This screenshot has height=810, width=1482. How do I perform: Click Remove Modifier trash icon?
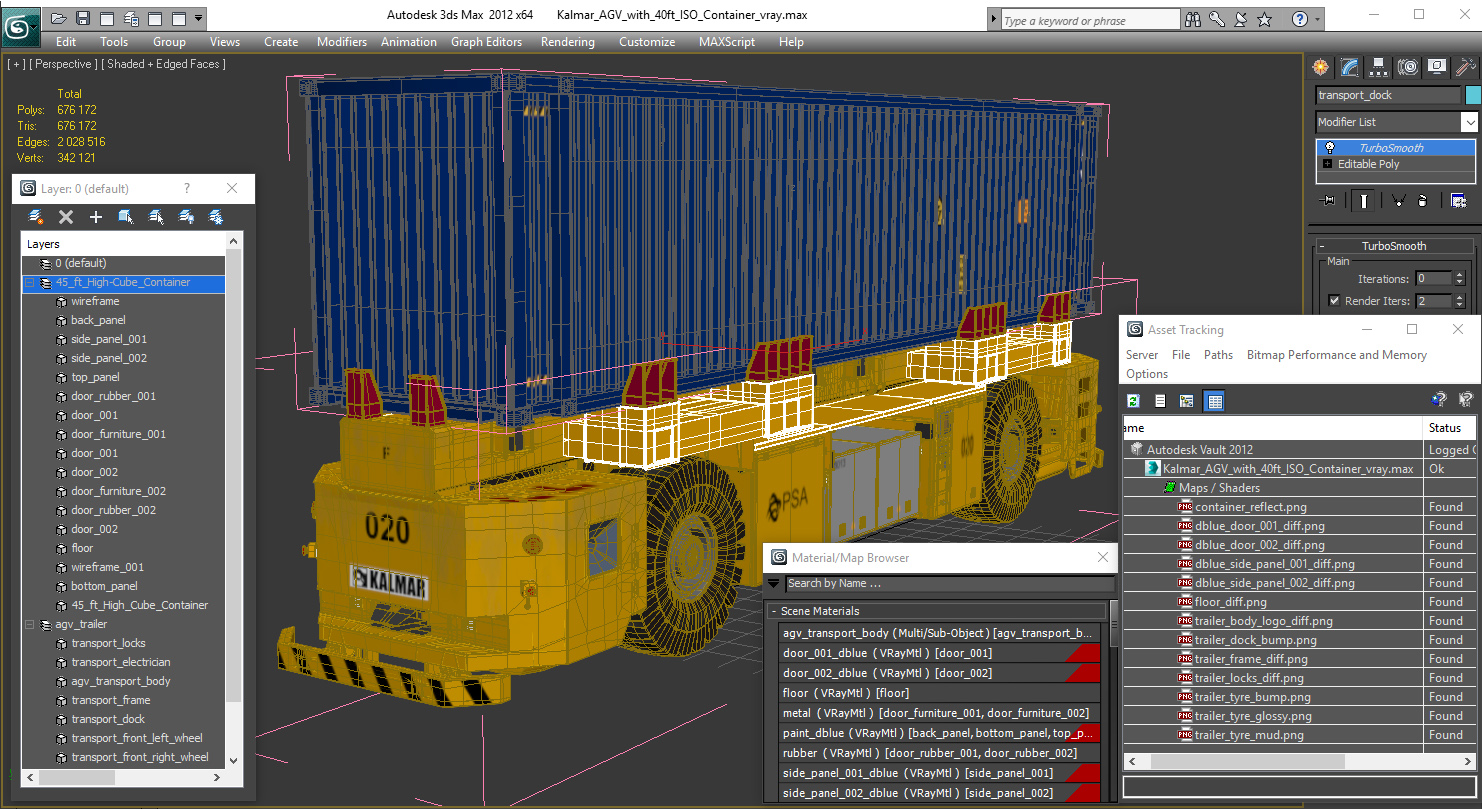click(x=1422, y=200)
